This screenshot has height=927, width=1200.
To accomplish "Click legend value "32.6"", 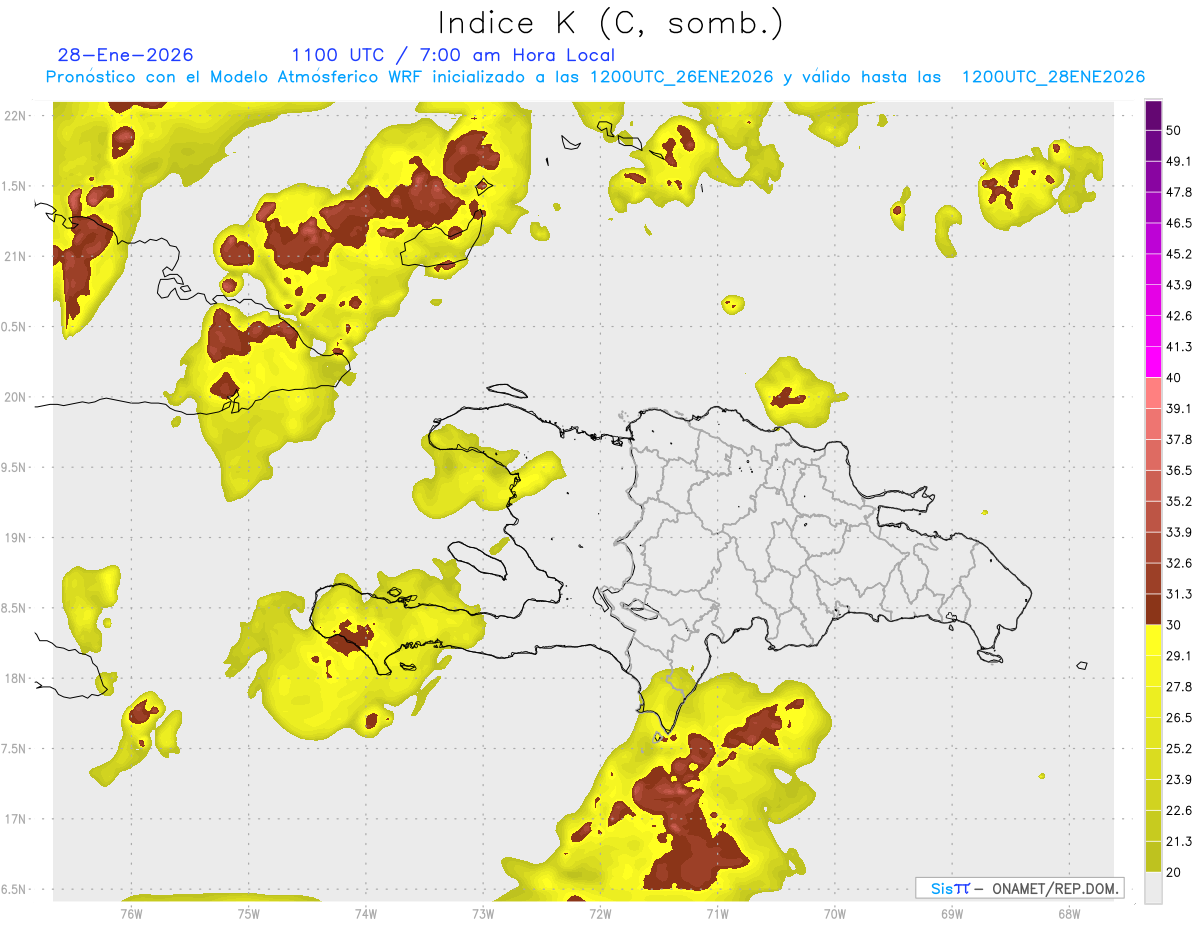I will point(1179,563).
